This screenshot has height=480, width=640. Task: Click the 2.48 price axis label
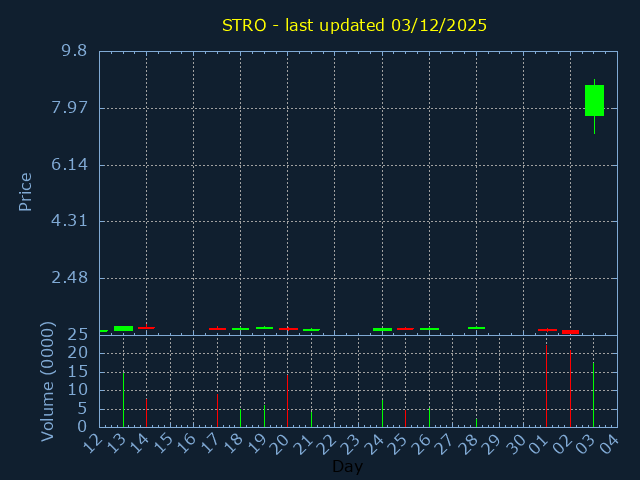69,278
